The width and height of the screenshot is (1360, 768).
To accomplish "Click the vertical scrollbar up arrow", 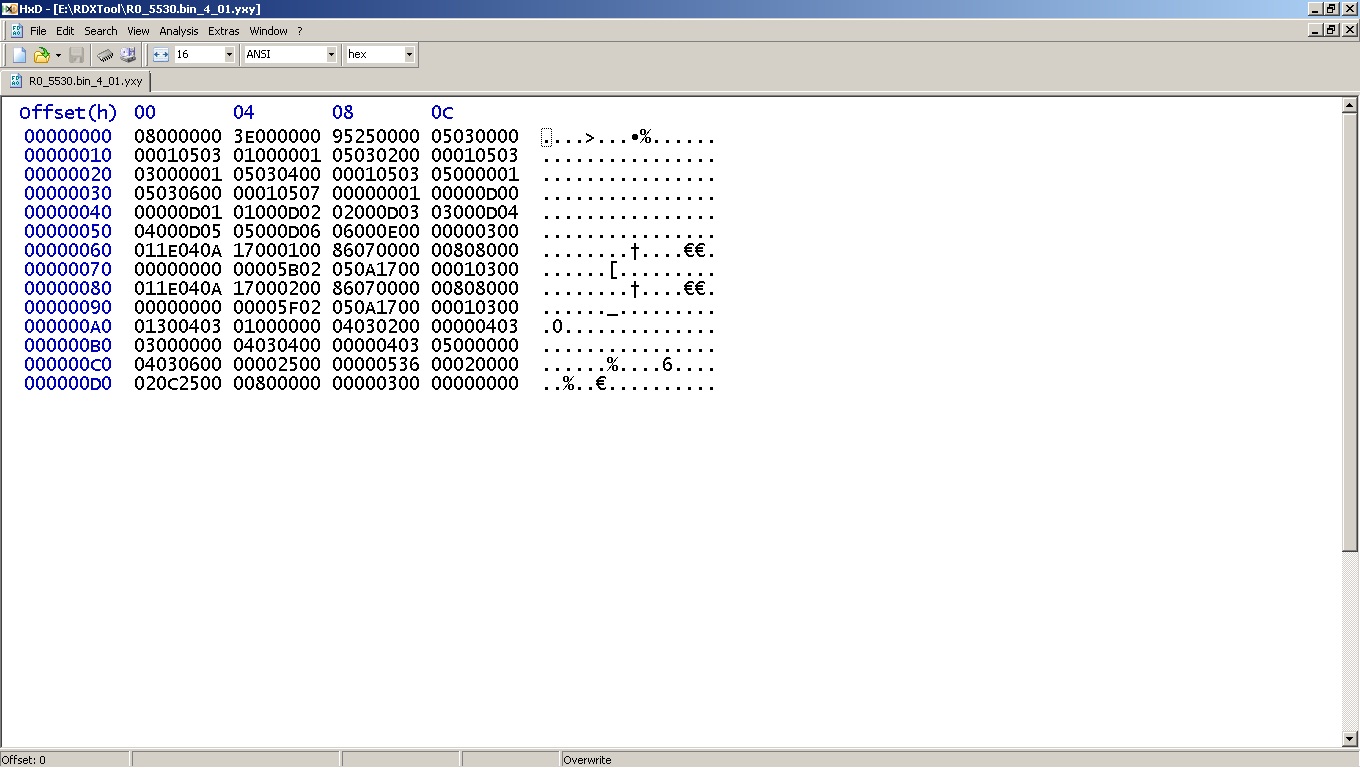I will click(x=1350, y=105).
